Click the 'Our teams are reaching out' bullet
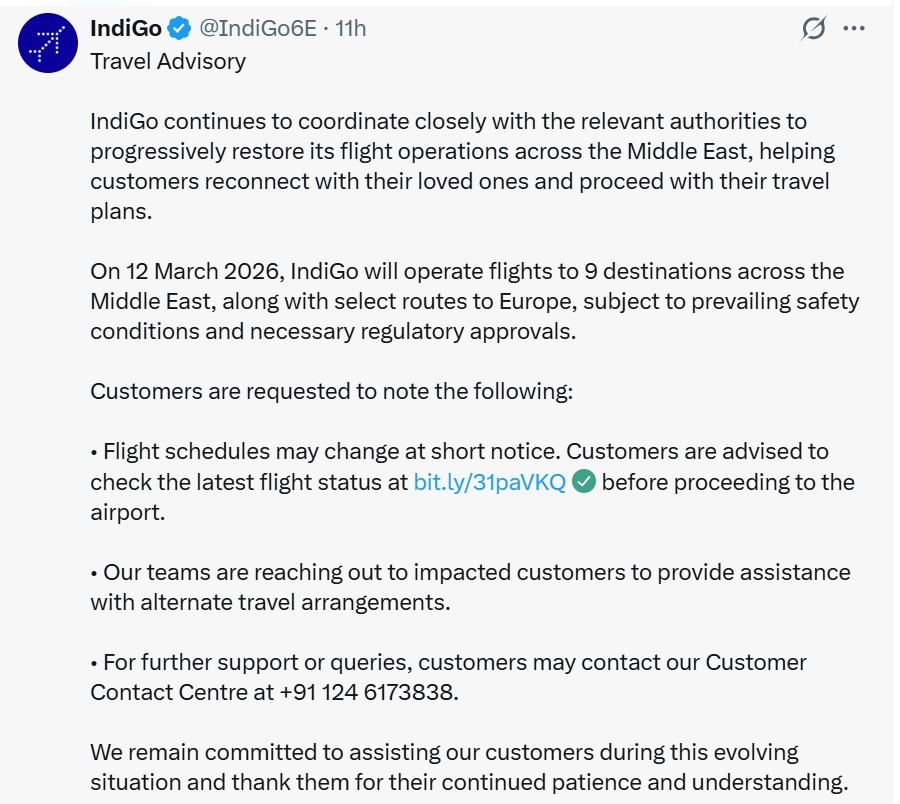This screenshot has height=804, width=900. (470, 588)
